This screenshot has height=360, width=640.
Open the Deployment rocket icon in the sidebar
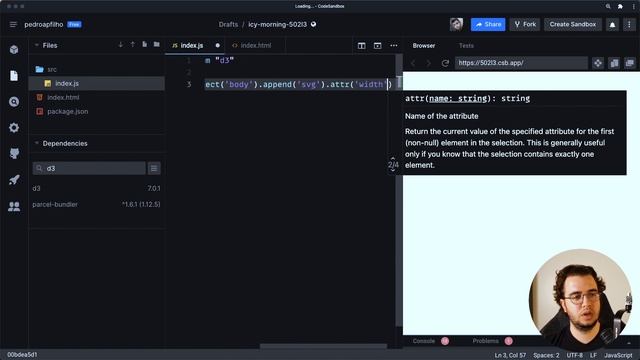tap(14, 180)
